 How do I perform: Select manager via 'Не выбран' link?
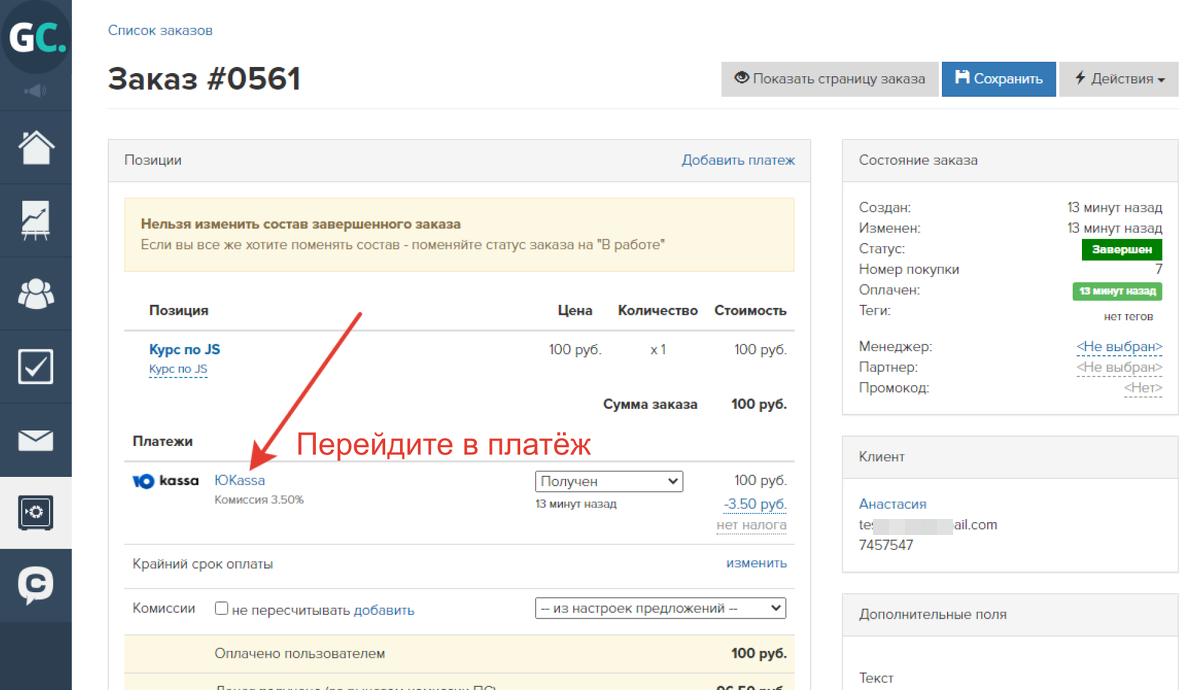click(1119, 347)
